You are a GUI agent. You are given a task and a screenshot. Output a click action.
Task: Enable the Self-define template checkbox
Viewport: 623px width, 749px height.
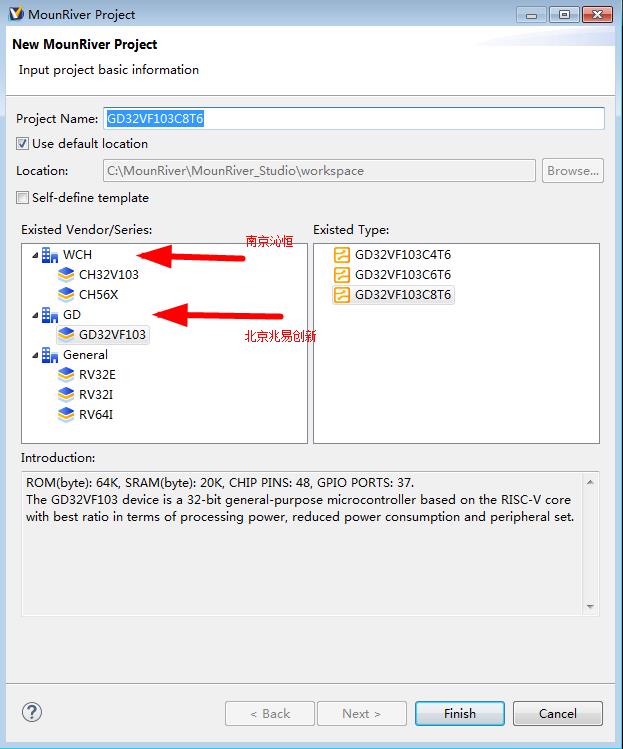click(x=22, y=198)
